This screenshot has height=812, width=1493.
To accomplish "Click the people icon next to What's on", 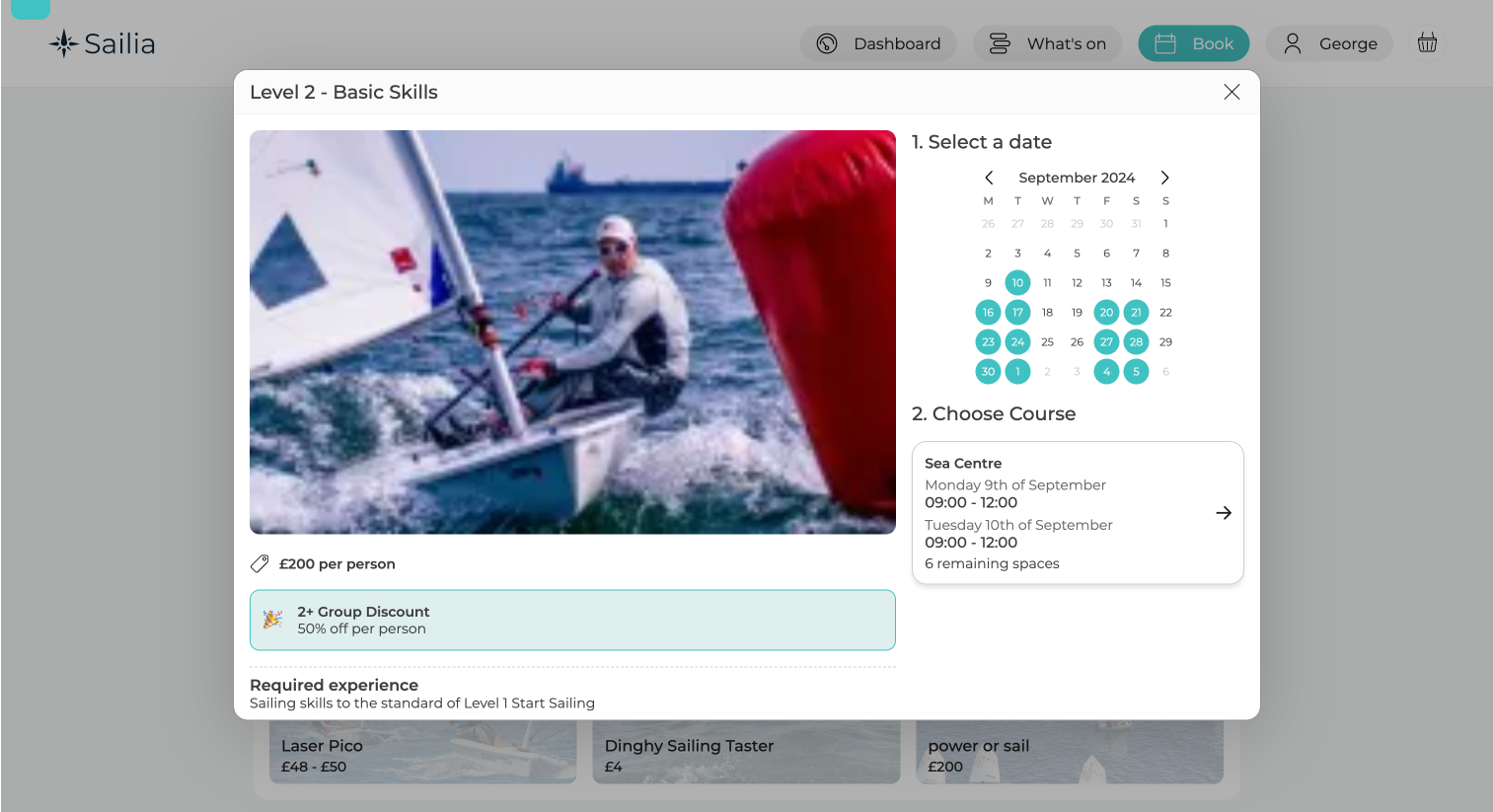I will coord(1000,43).
